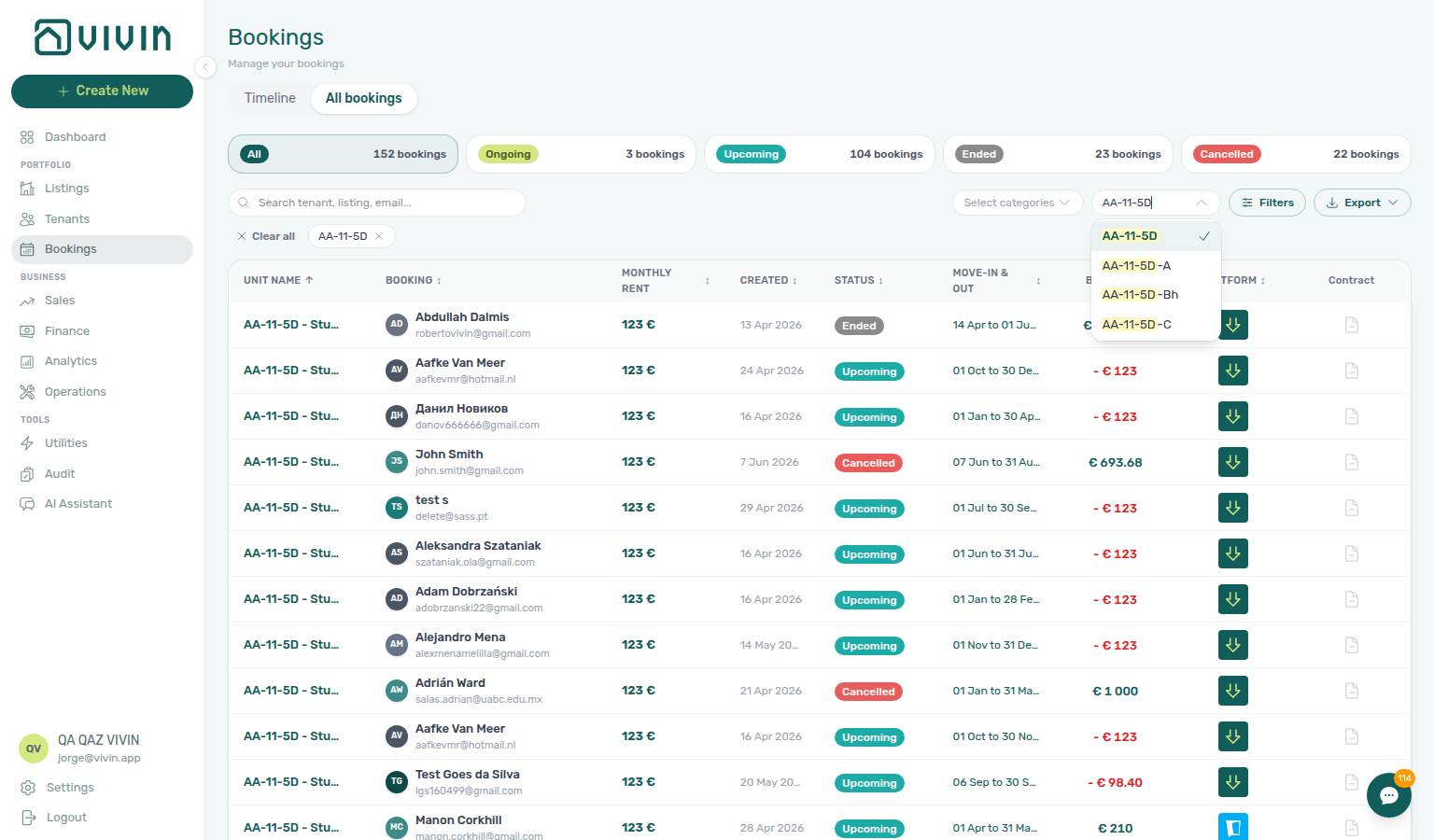Switch to Timeline tab
1434x840 pixels.
click(270, 98)
